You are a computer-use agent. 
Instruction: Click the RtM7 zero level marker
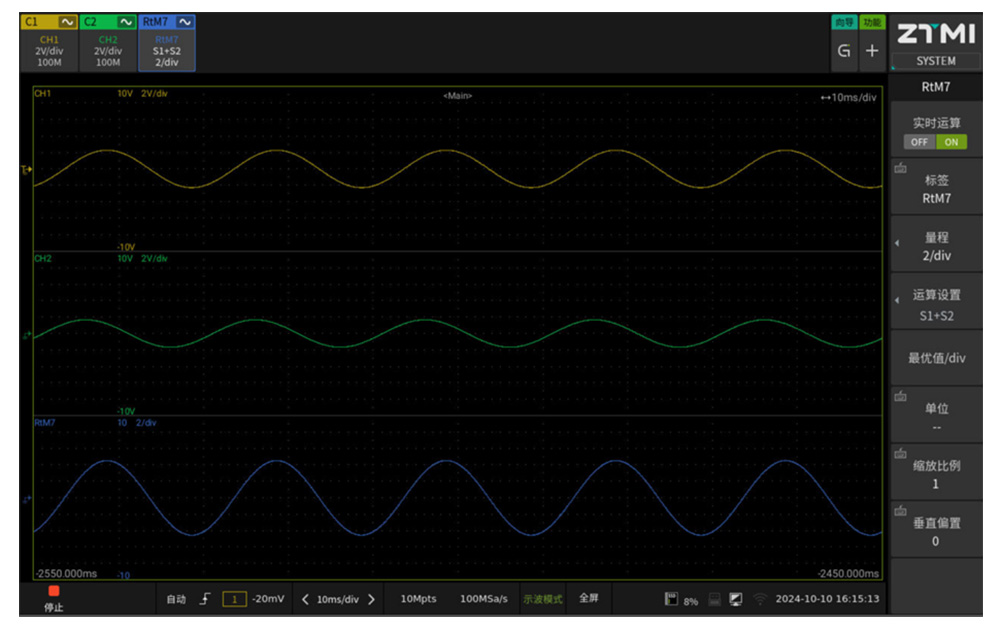[26, 499]
